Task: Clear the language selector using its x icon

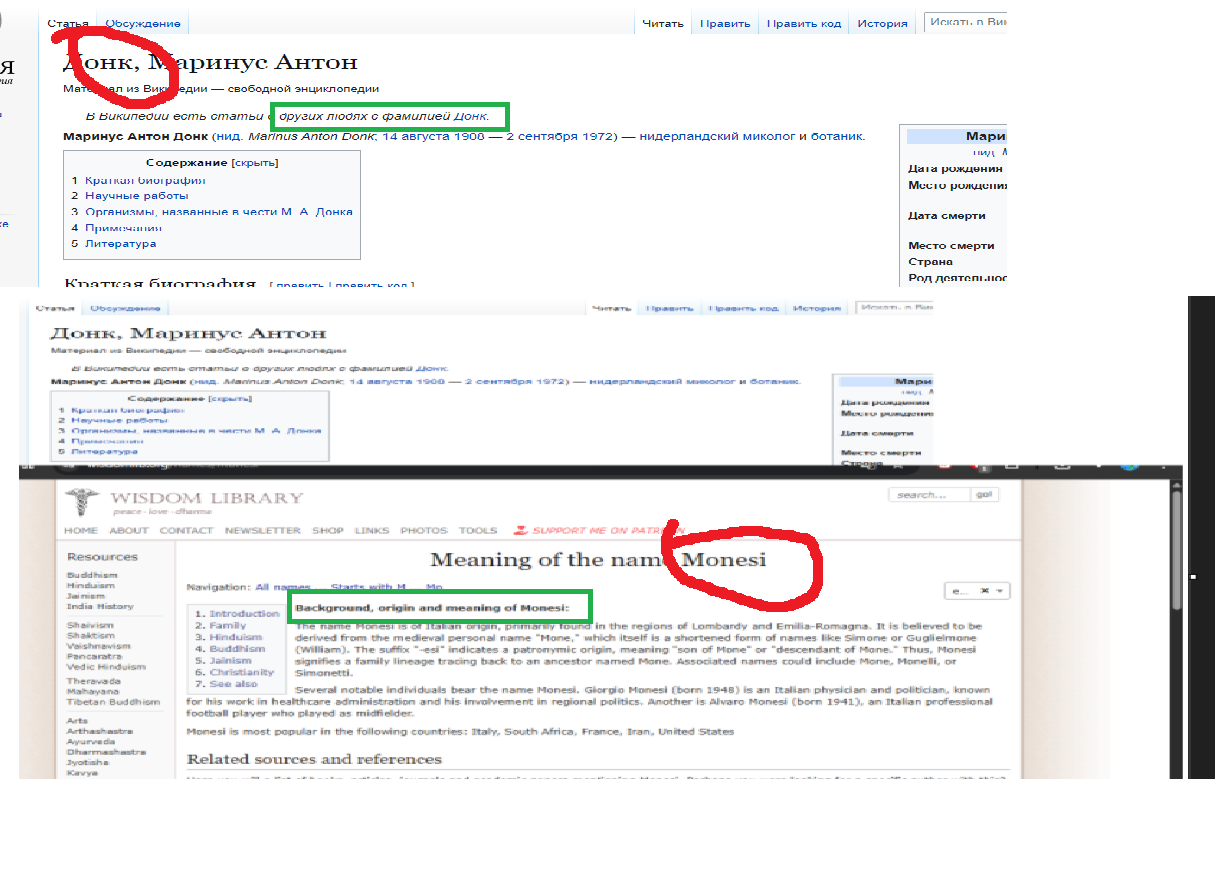Action: tap(985, 591)
